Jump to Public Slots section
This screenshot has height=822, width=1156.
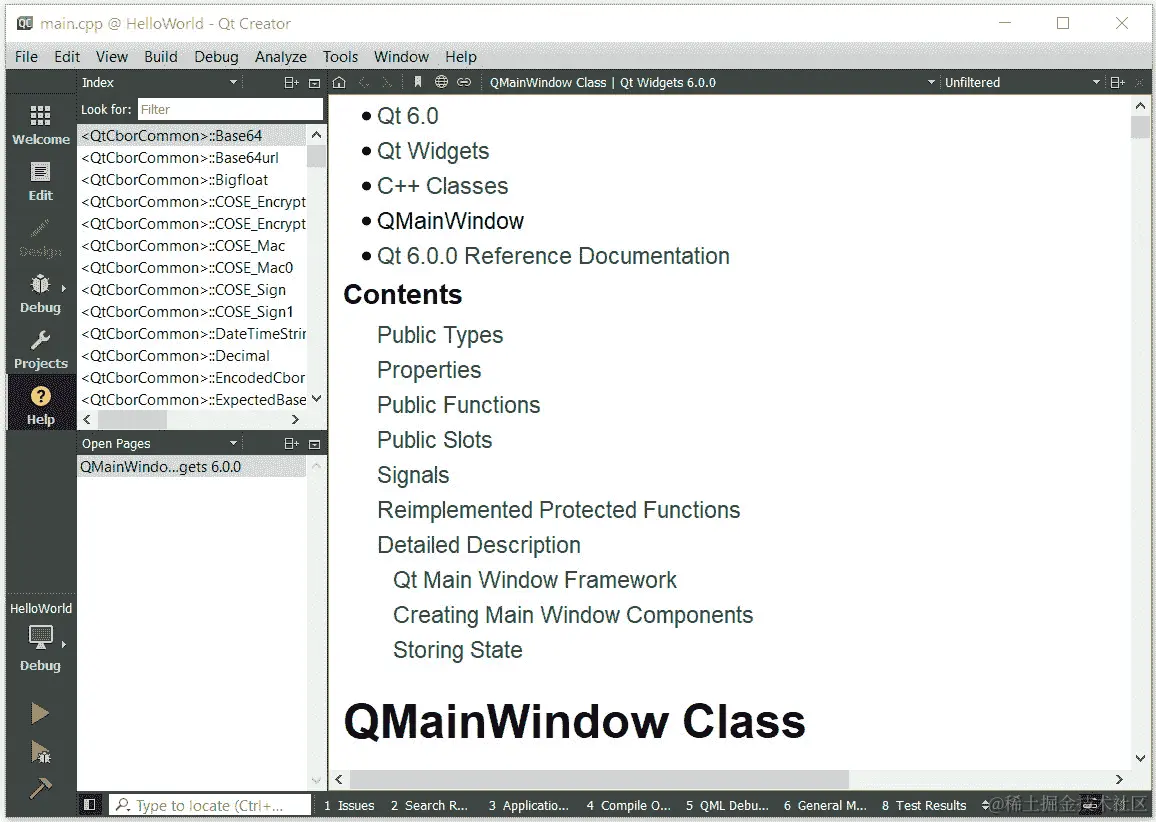pos(434,440)
